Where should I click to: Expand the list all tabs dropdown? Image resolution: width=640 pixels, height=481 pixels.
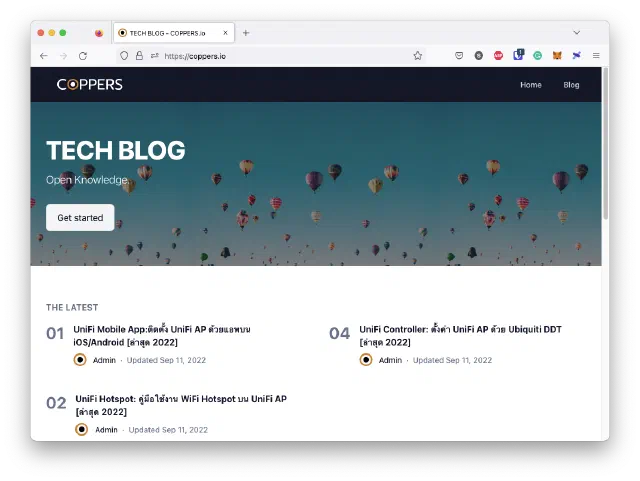click(x=576, y=33)
